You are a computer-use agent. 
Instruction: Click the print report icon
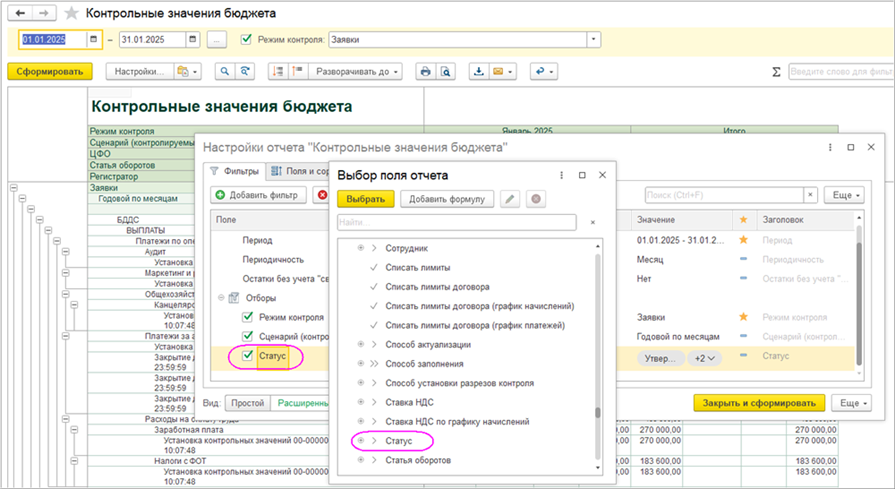pos(425,72)
